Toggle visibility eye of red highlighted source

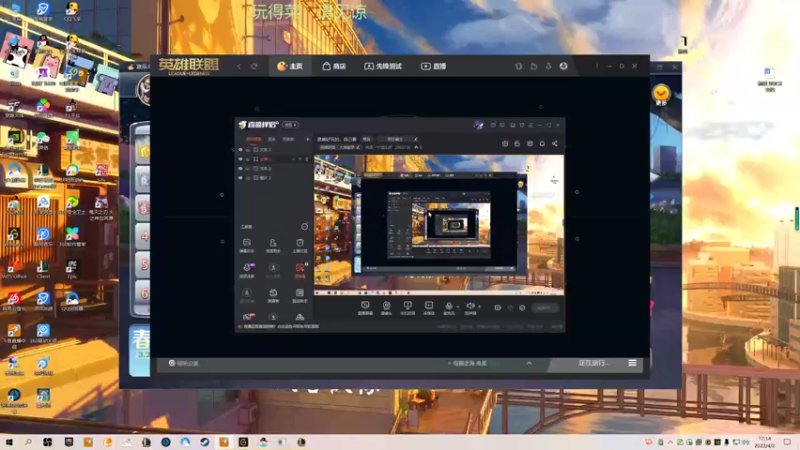point(240,159)
